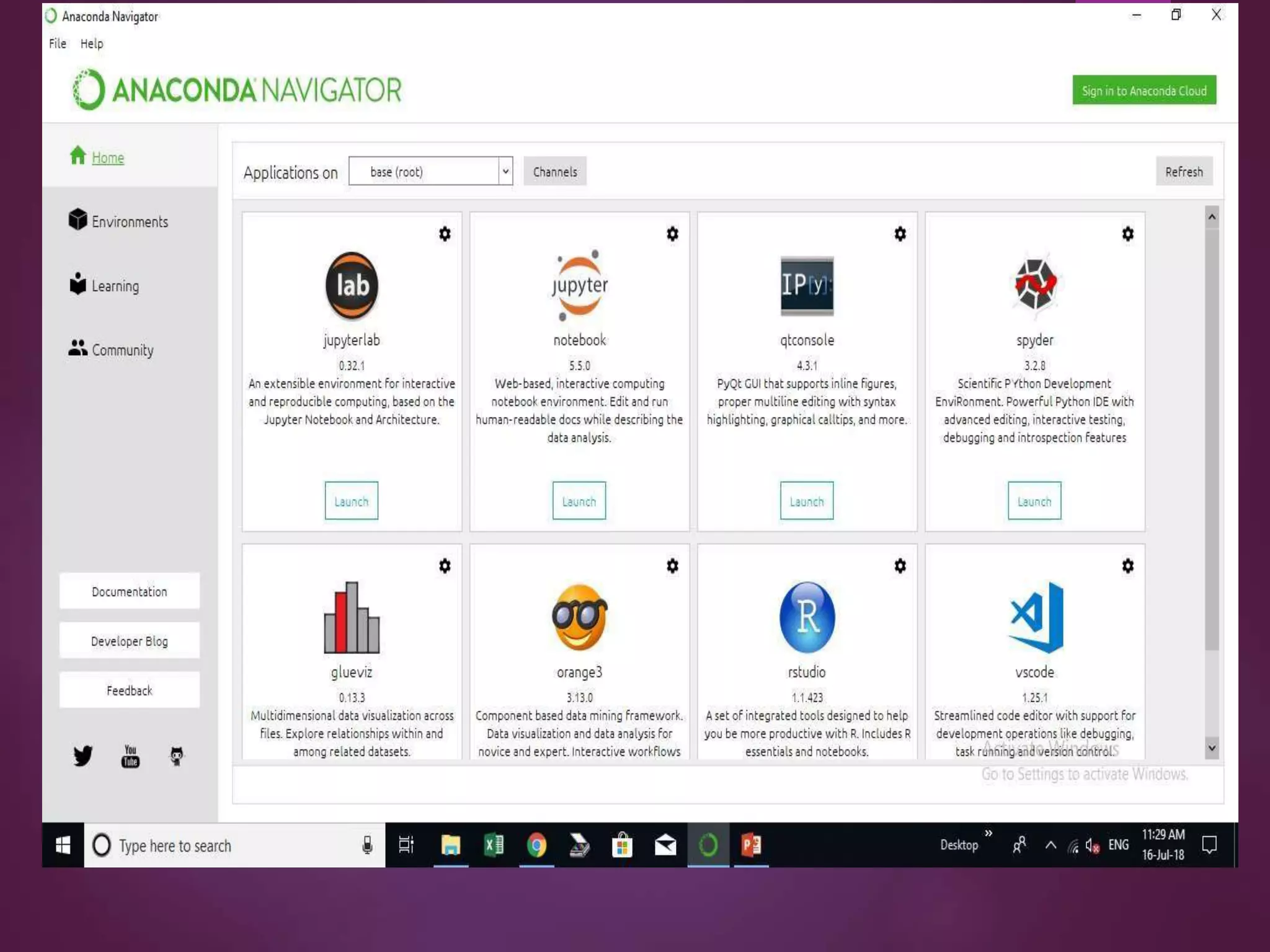Open the YouTube icon link

[130, 756]
